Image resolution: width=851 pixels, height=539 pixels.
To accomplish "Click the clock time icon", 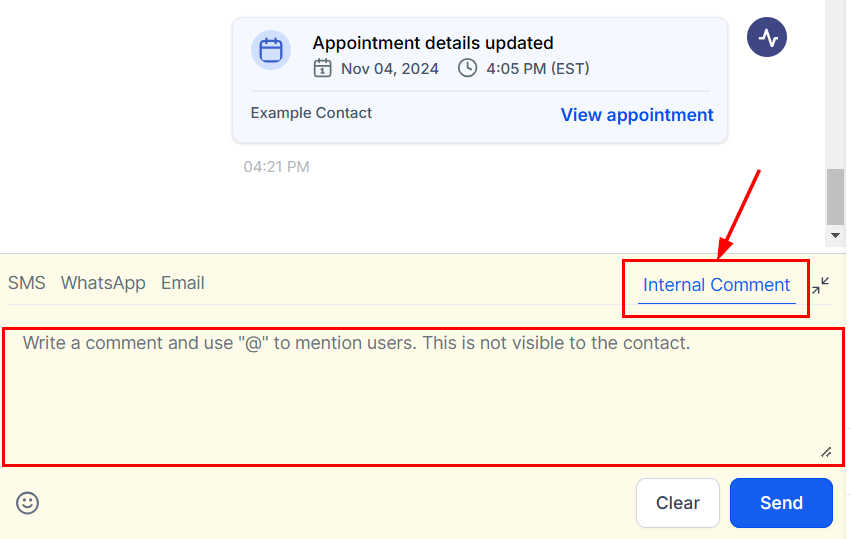I will (467, 69).
